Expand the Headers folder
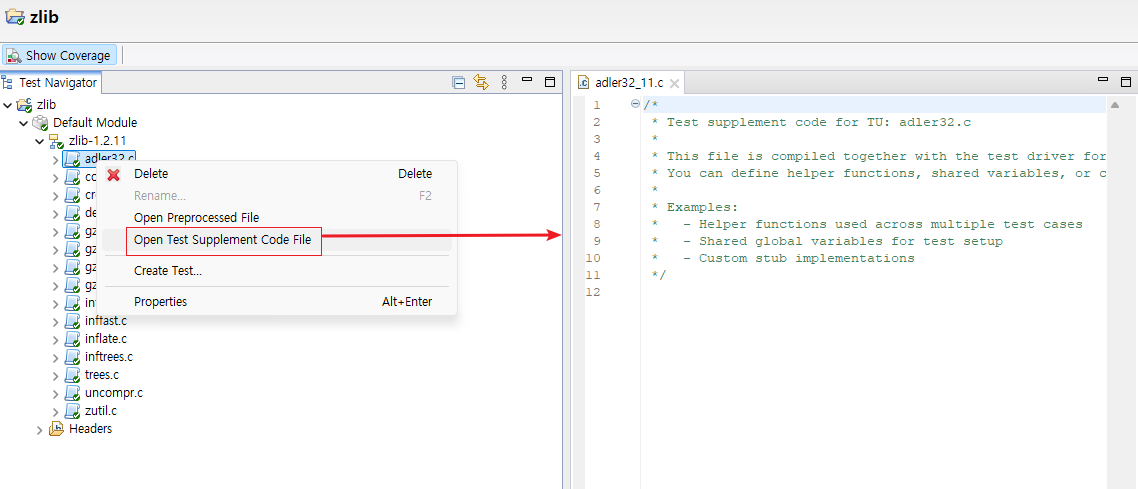This screenshot has width=1138, height=489. 40,430
